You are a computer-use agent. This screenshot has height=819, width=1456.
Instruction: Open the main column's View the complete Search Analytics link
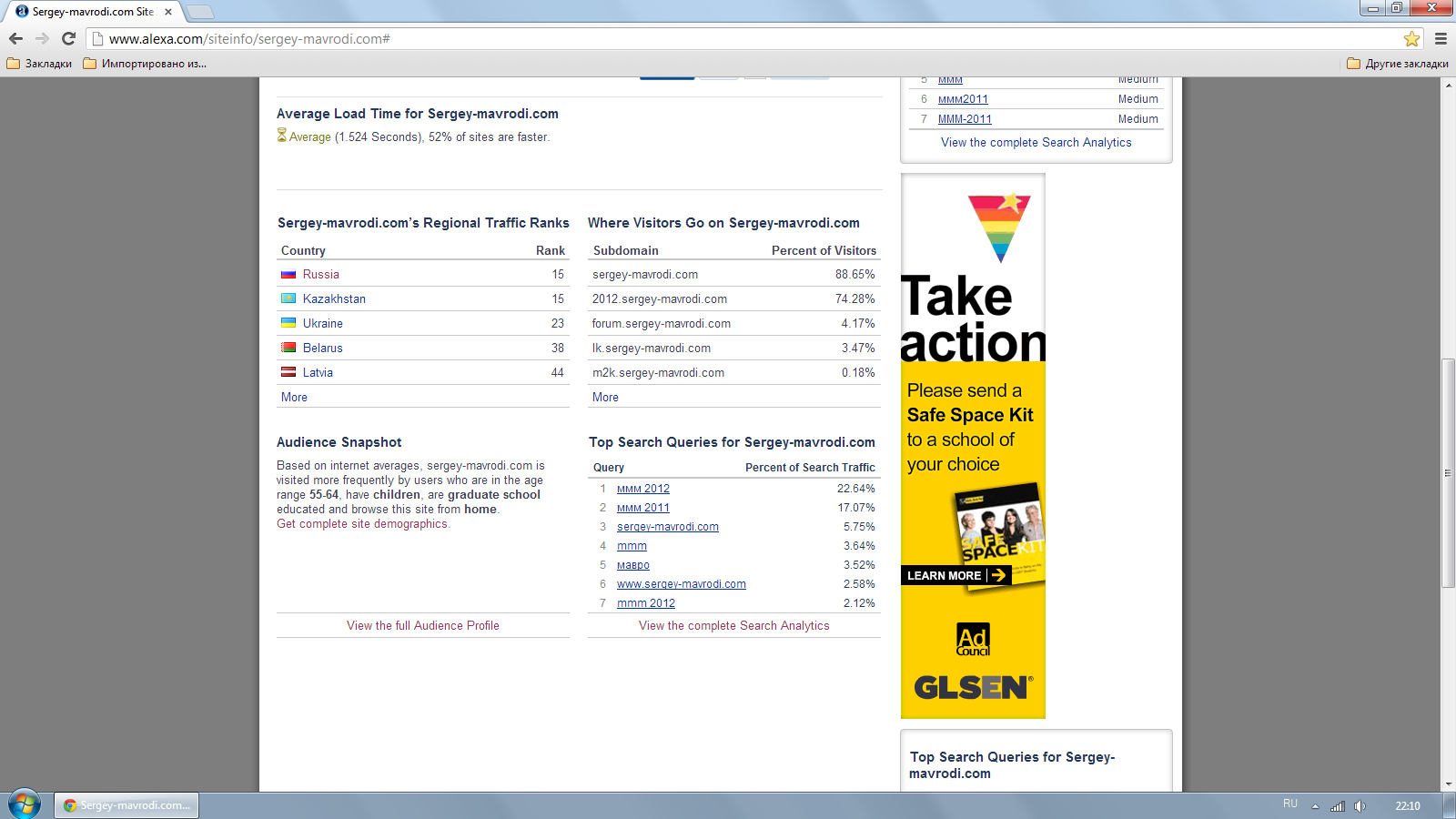(x=734, y=625)
